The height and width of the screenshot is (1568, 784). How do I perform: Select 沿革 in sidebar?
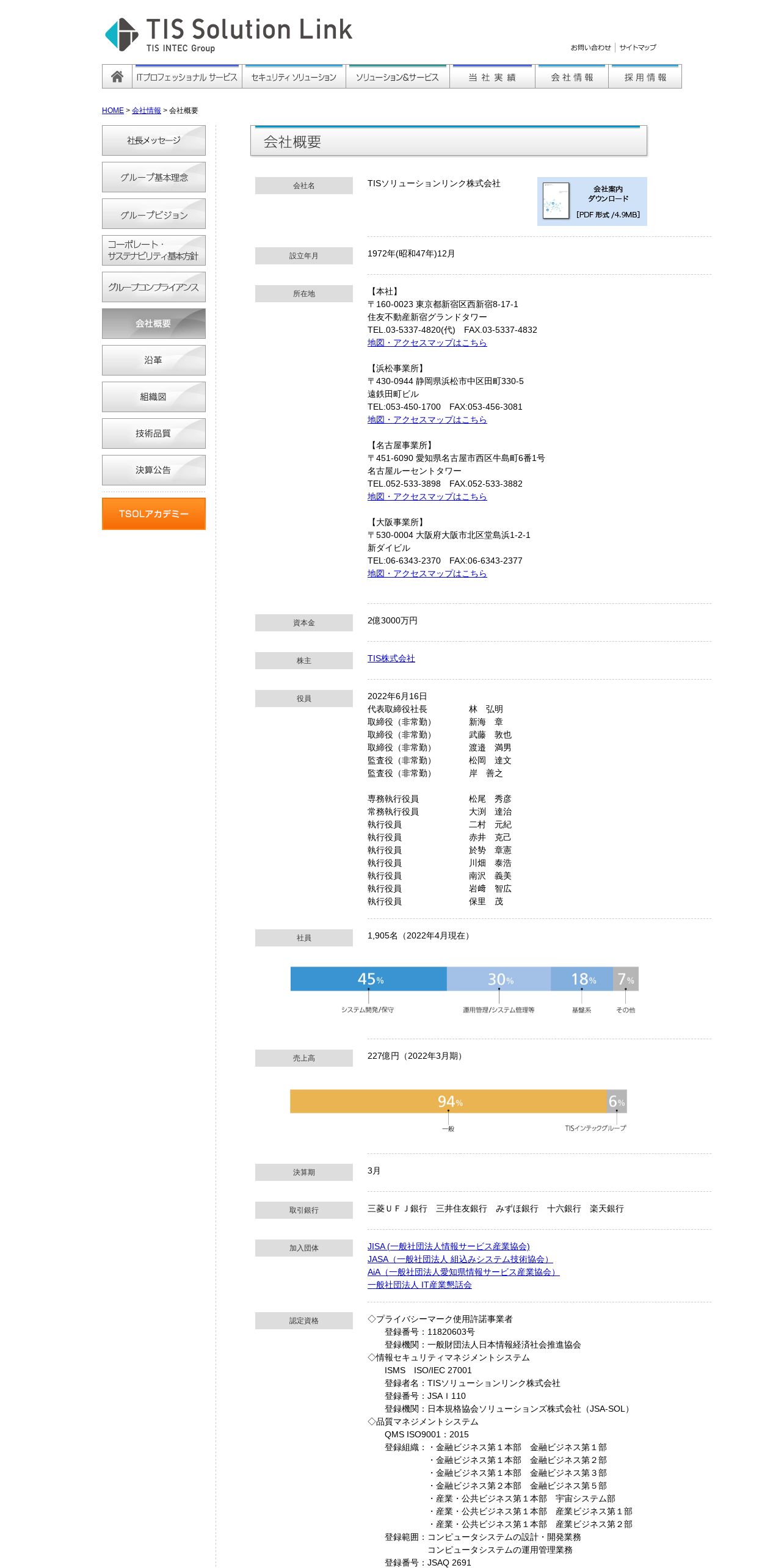tap(154, 360)
